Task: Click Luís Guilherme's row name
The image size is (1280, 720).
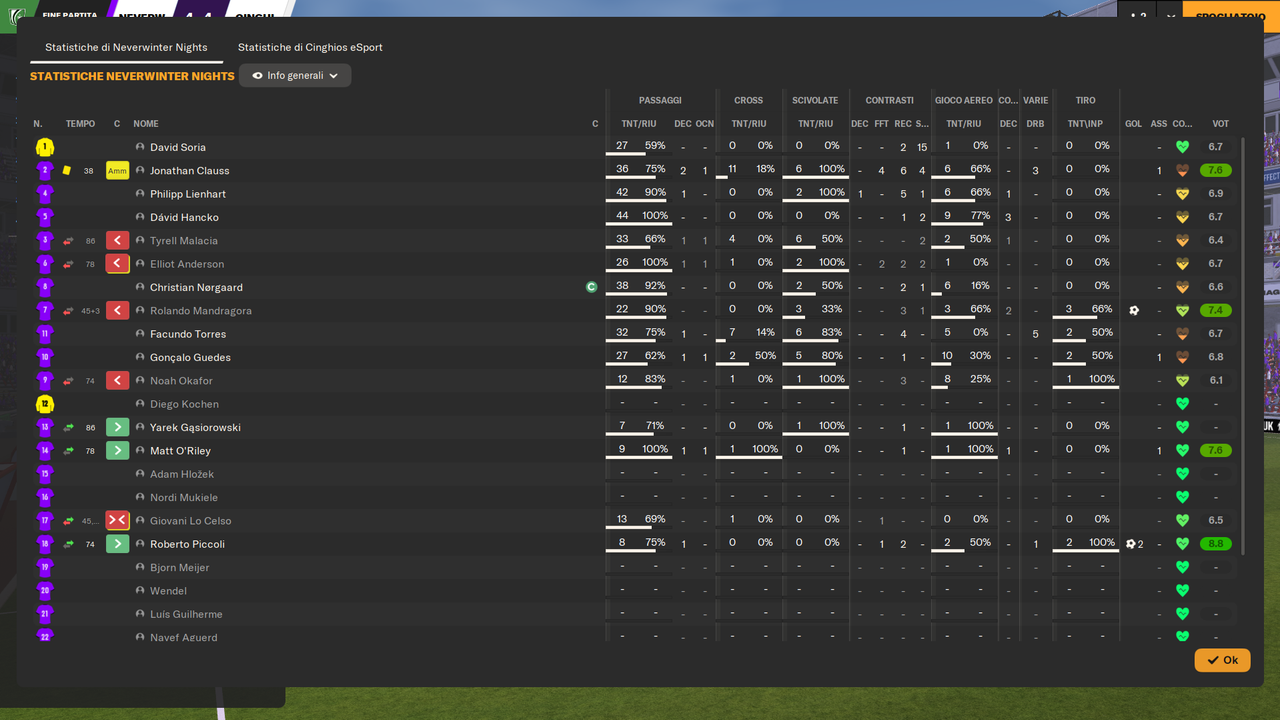Action: (186, 614)
